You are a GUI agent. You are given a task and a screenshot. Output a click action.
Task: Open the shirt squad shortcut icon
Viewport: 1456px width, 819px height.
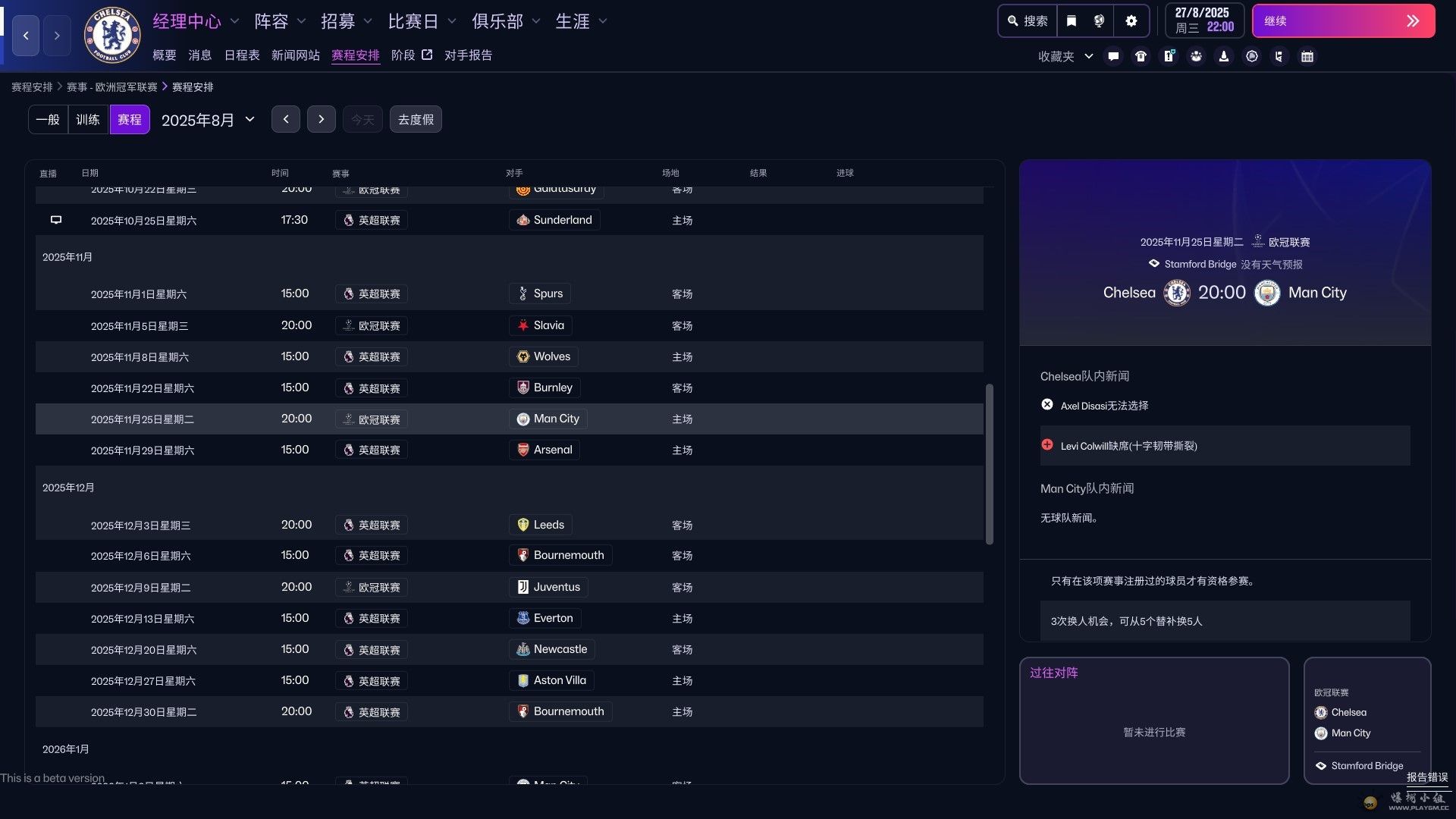(1141, 56)
